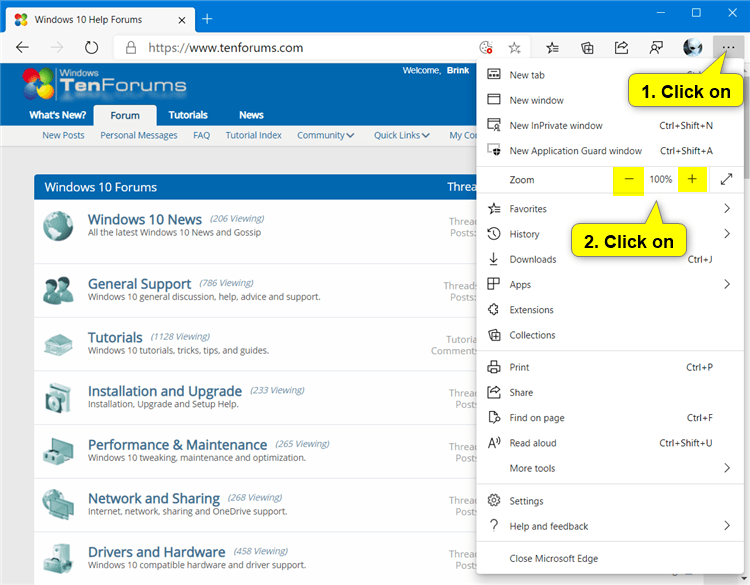
Task: Click the Feedback toolbar icon
Action: click(x=656, y=47)
